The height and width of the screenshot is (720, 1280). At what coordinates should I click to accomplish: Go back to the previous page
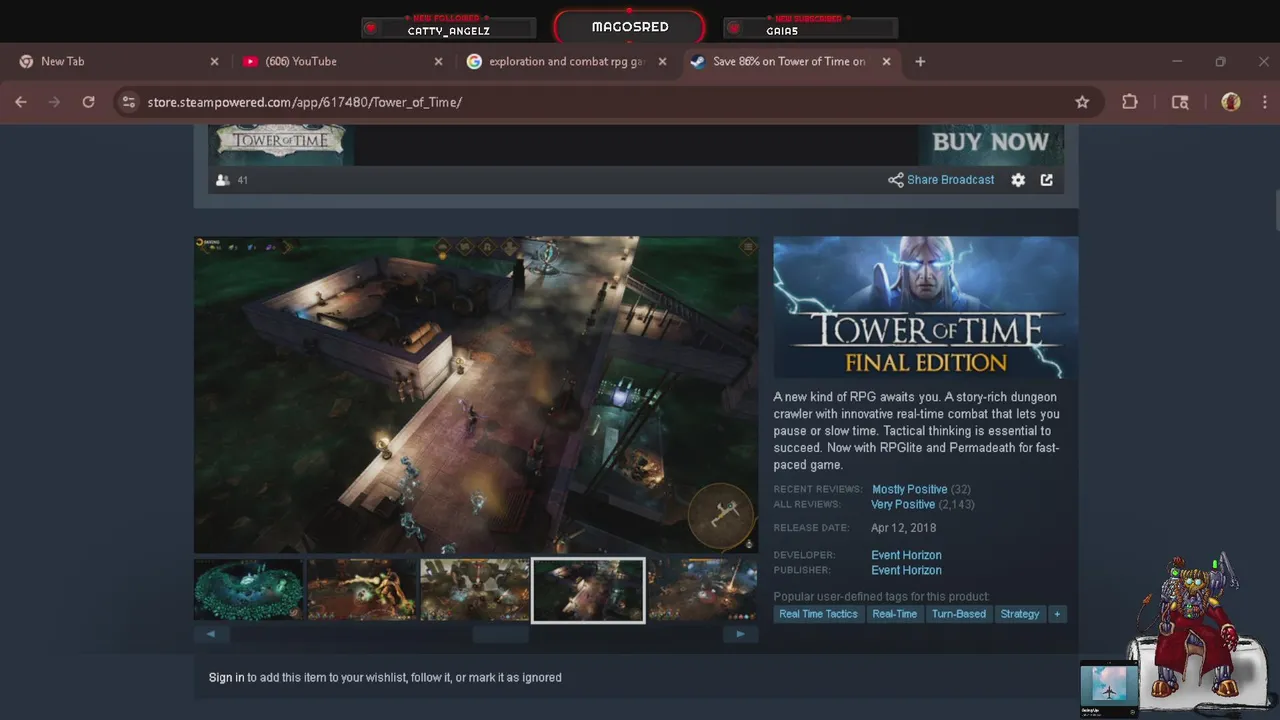[21, 102]
